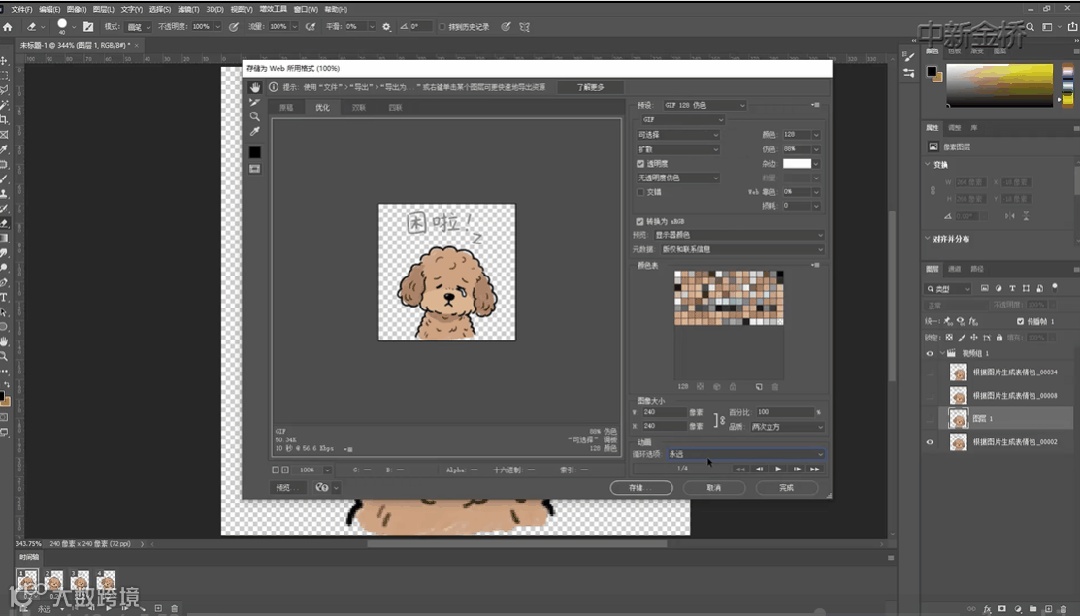Switch to the 优化 preview tab
Screen dimensions: 1080x616
pos(322,107)
